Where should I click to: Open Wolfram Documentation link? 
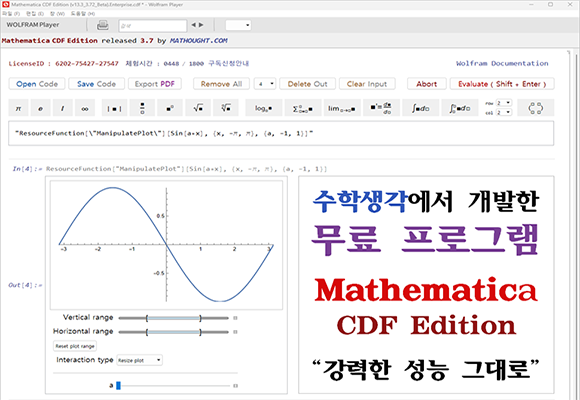502,63
